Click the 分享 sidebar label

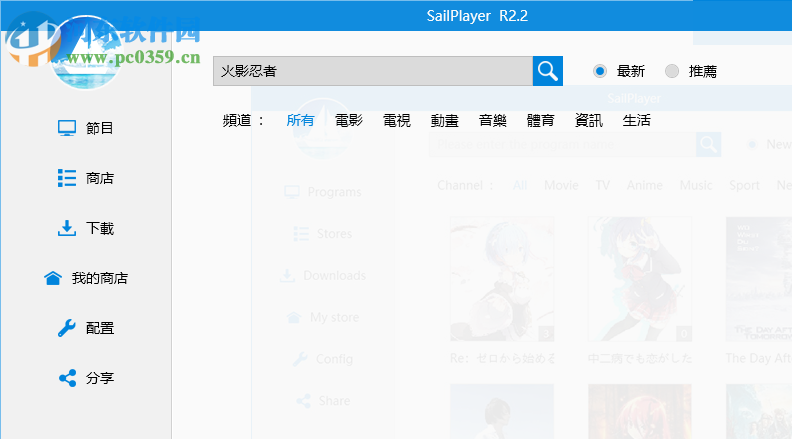click(x=100, y=378)
